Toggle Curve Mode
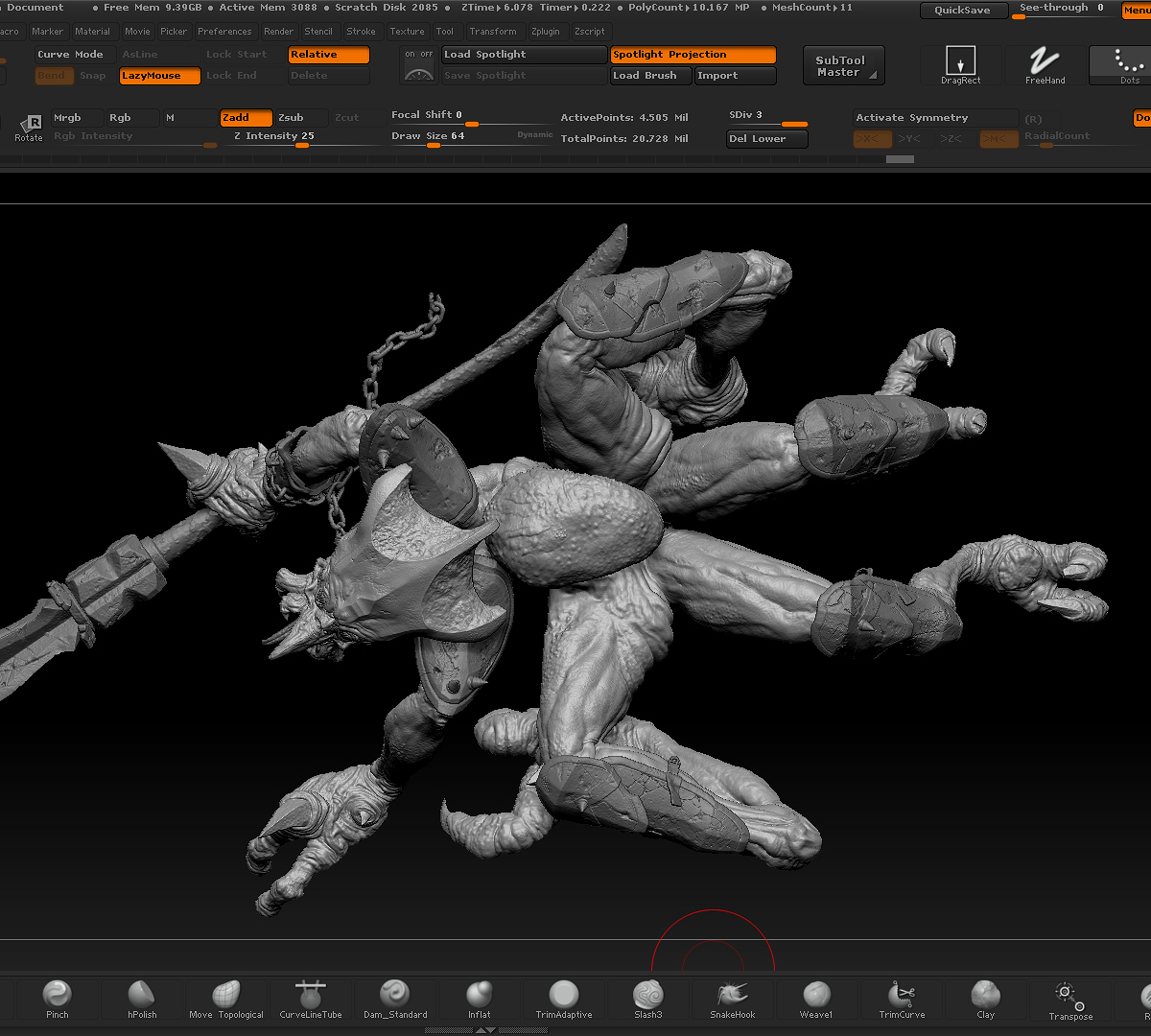This screenshot has width=1151, height=1036. (76, 55)
